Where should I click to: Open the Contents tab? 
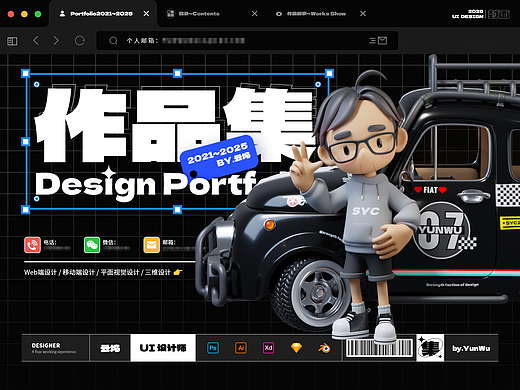point(199,14)
